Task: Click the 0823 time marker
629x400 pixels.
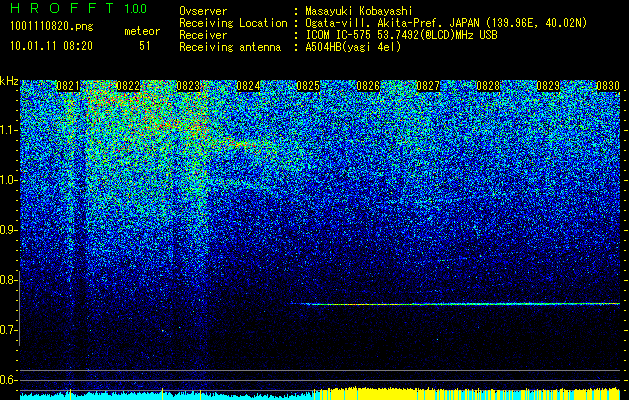Action: [188, 86]
